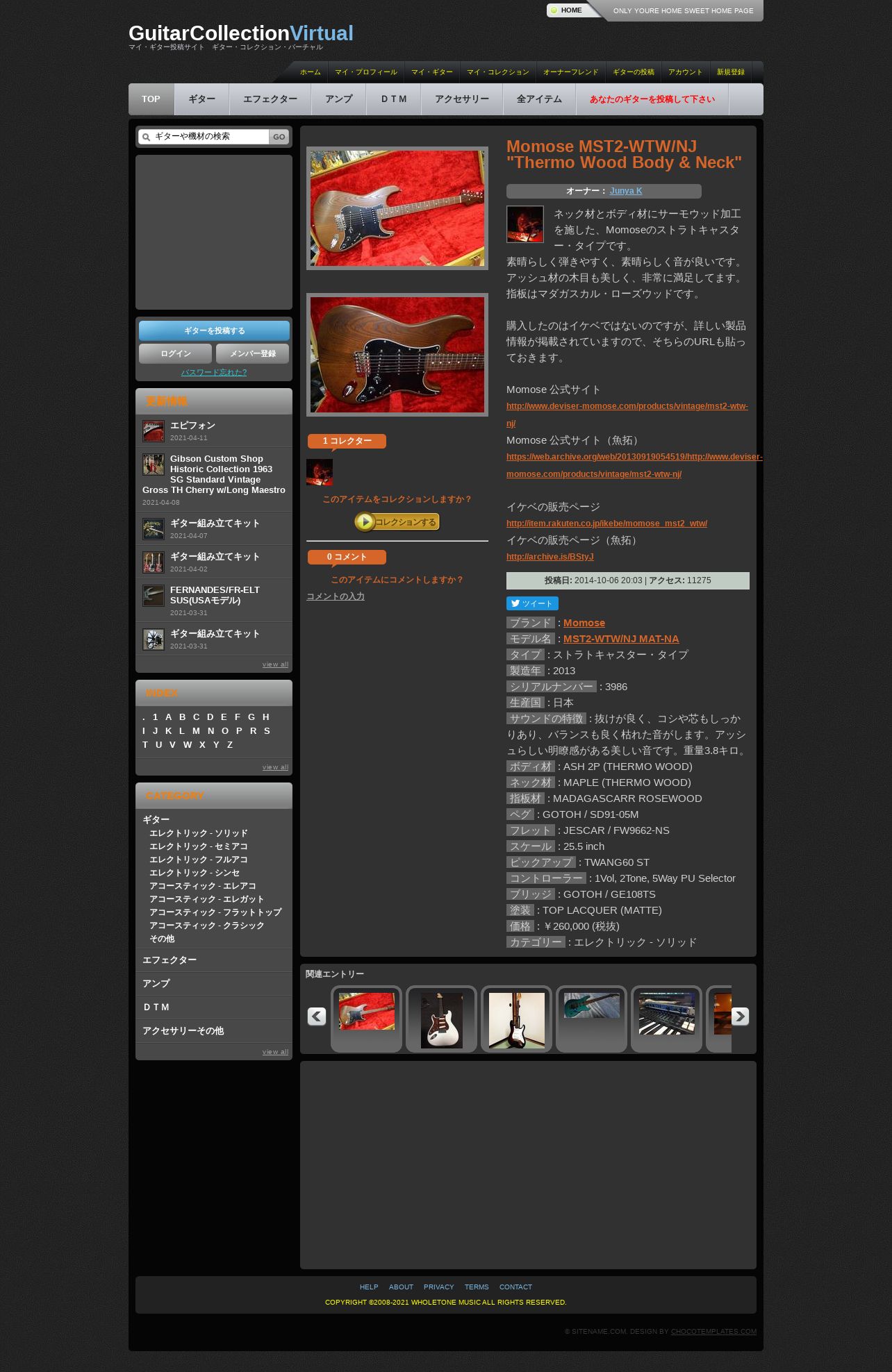Select the DTM tab

pyautogui.click(x=394, y=99)
